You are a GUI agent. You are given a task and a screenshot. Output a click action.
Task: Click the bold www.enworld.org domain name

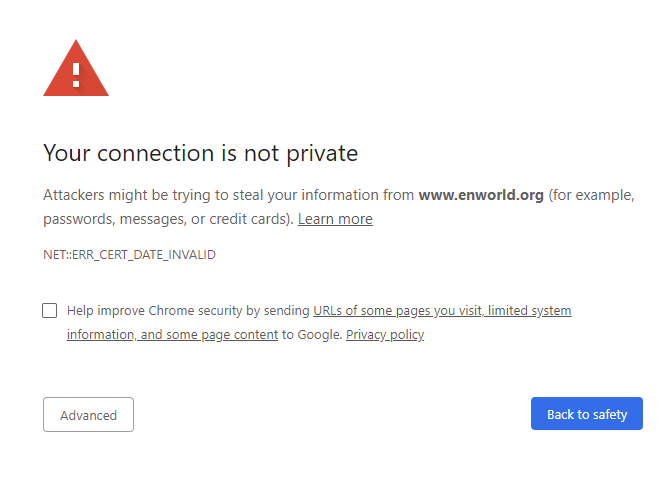tap(481, 195)
